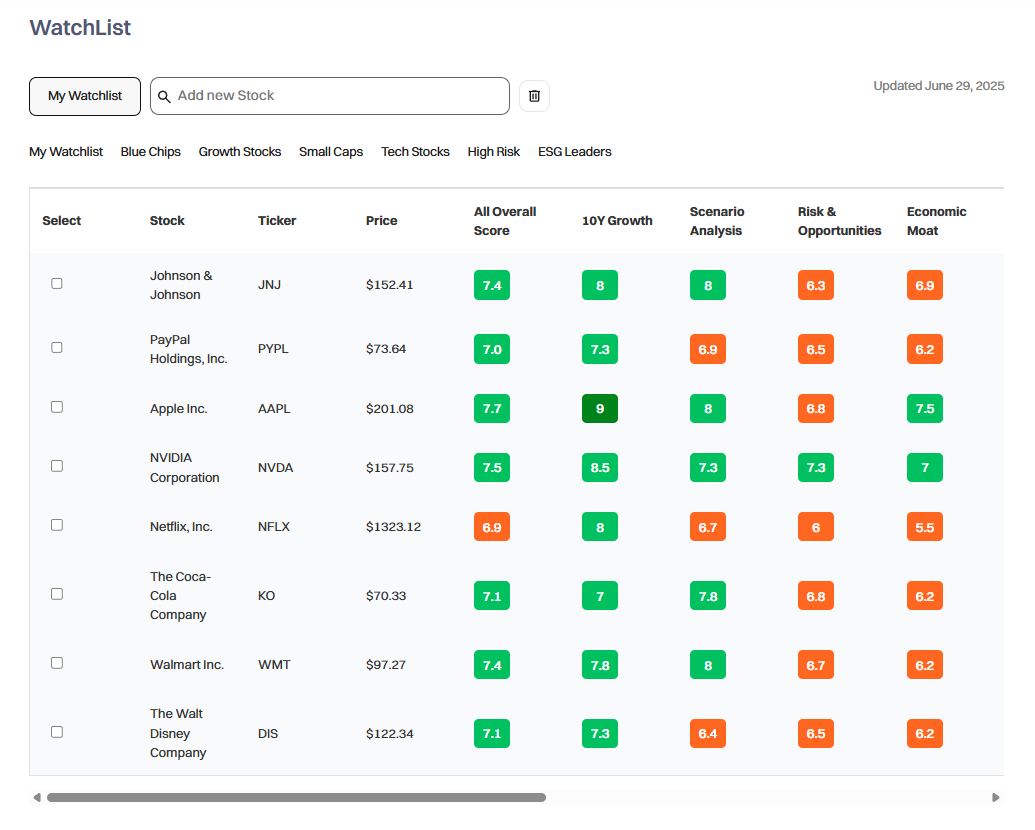This screenshot has height=830, width=1035.
Task: Click Disney's 6.4 scenario analysis badge
Action: (x=708, y=734)
